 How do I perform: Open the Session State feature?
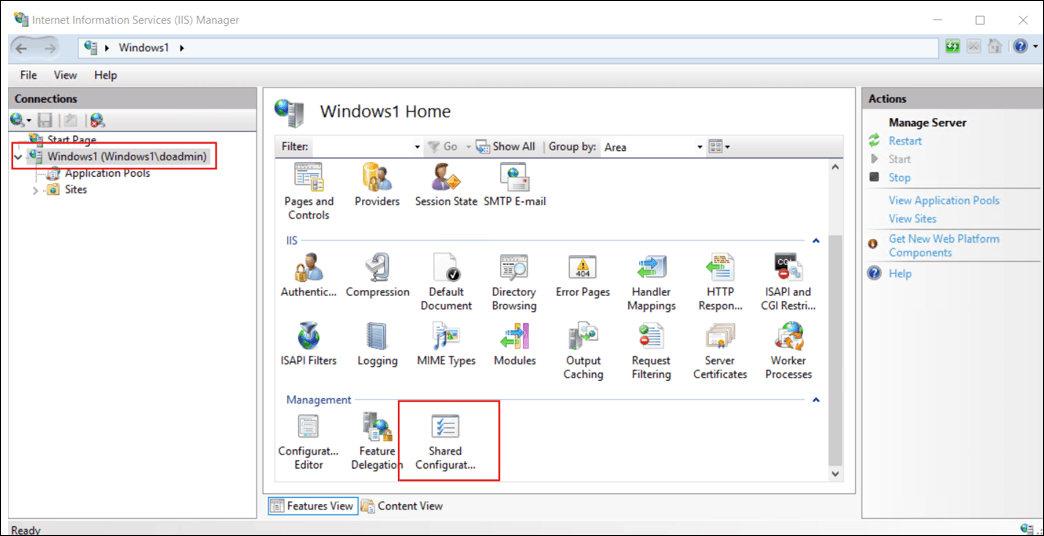[446, 185]
